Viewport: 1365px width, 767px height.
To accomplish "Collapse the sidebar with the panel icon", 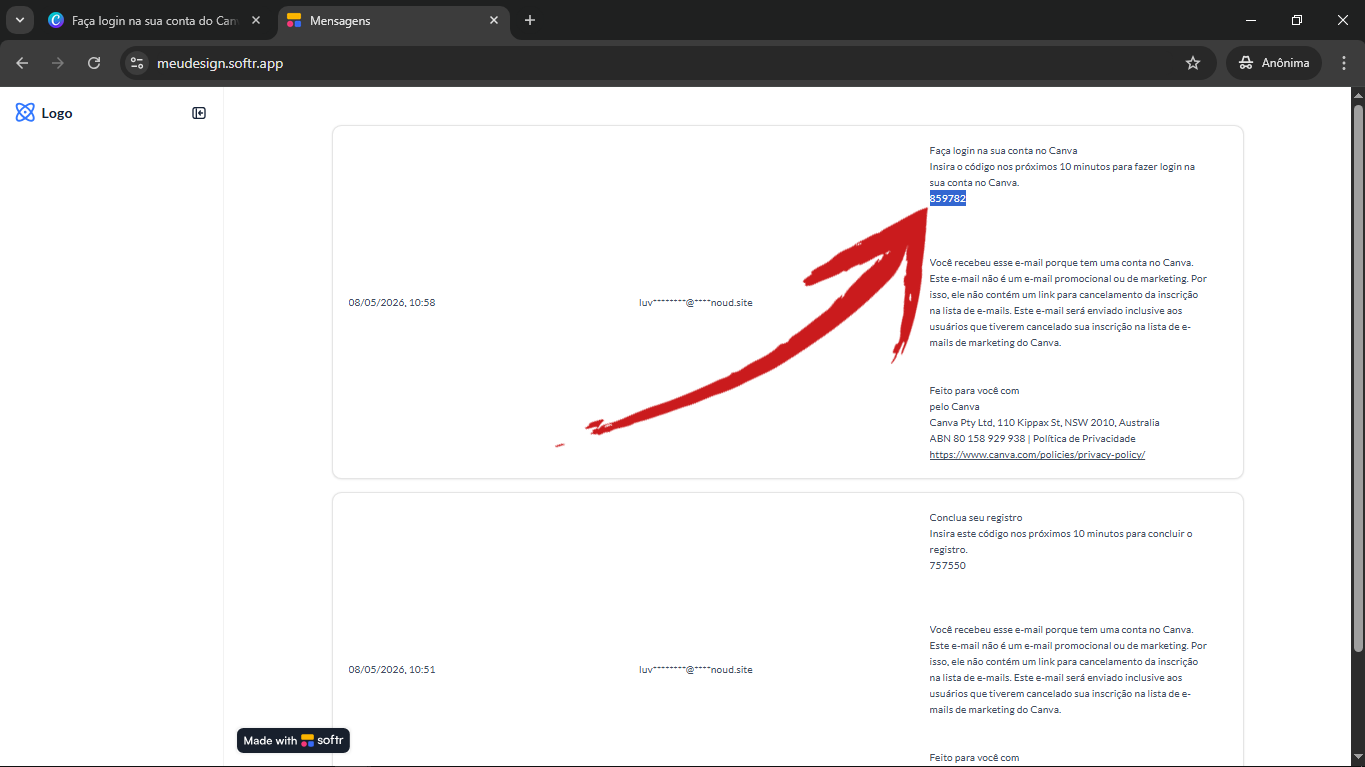I will coord(199,113).
